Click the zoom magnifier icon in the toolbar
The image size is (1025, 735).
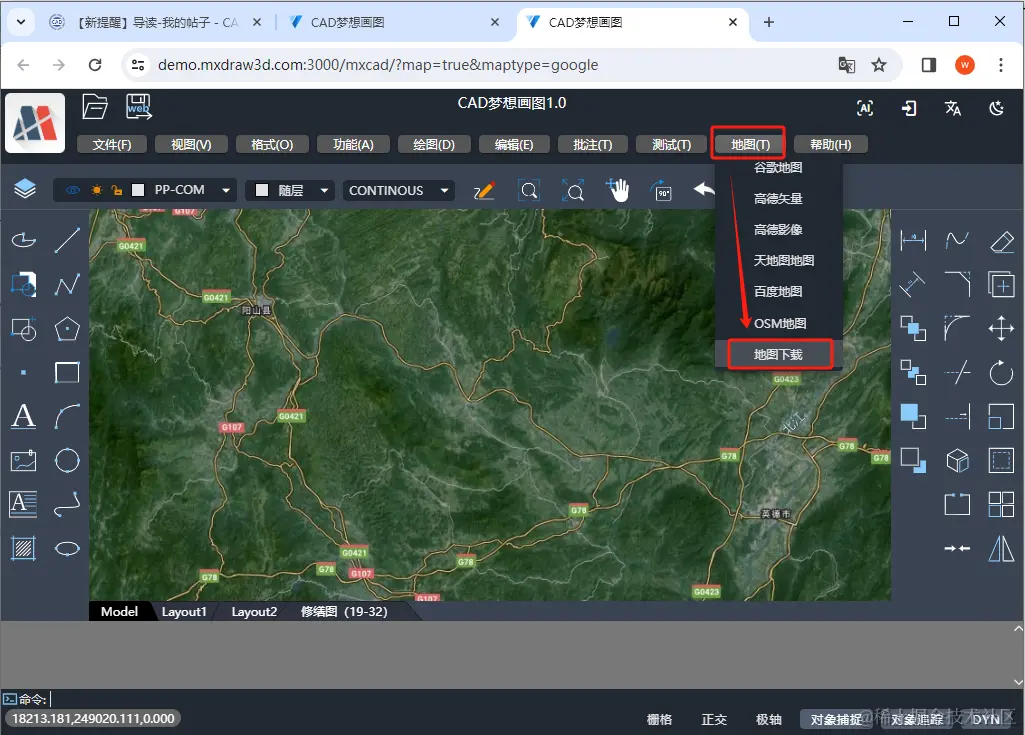click(x=528, y=190)
